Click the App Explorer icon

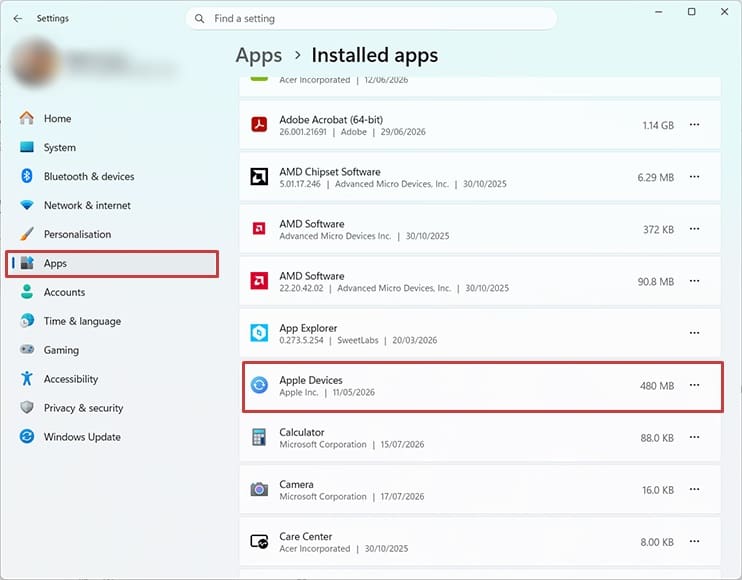(259, 333)
